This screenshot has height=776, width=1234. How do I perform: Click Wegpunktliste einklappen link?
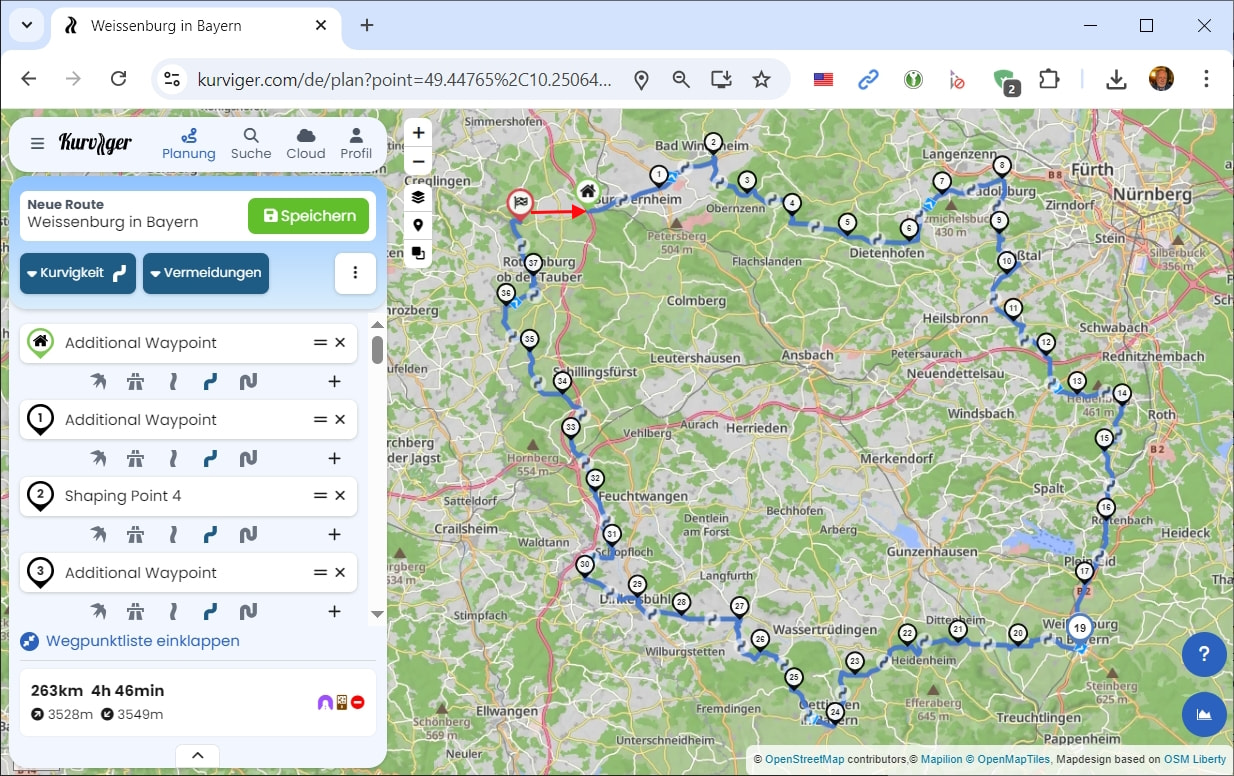pyautogui.click(x=142, y=641)
